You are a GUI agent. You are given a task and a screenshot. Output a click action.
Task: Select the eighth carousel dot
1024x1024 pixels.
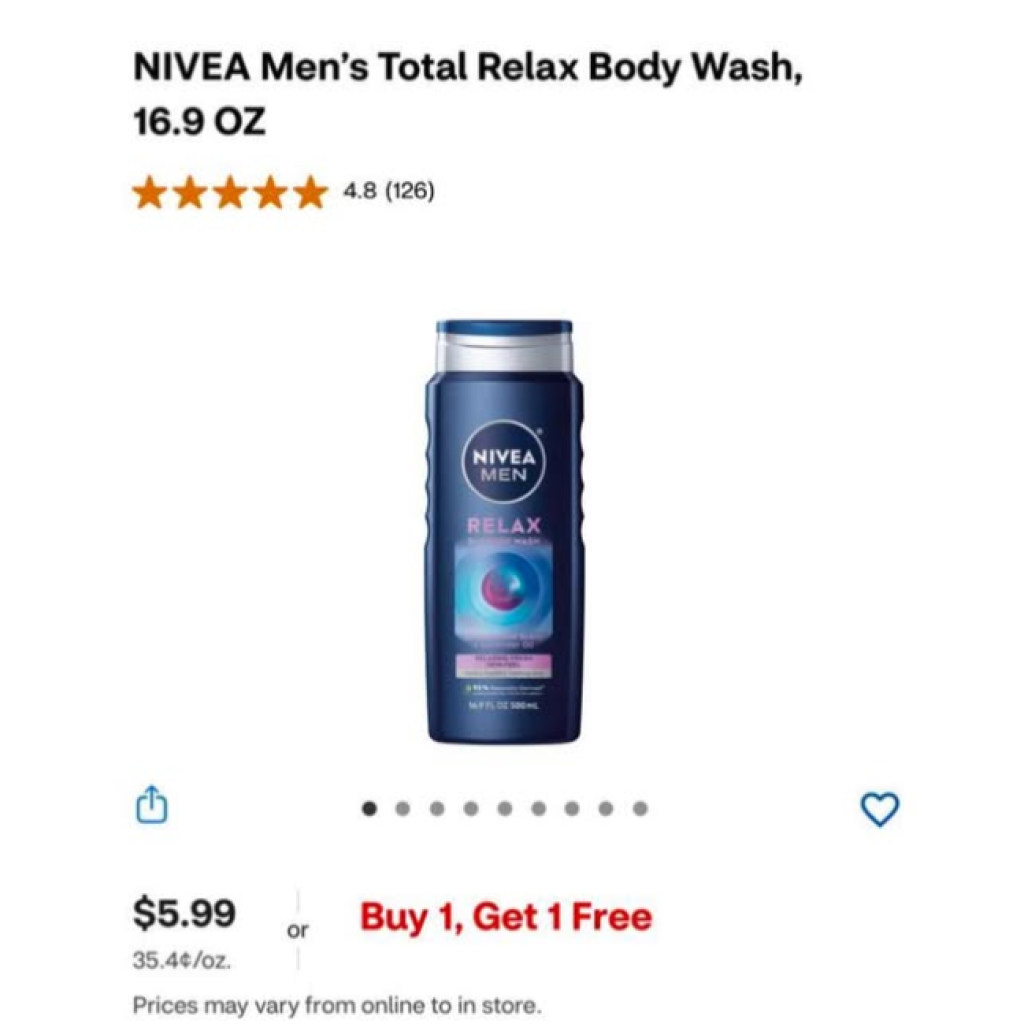[x=606, y=809]
